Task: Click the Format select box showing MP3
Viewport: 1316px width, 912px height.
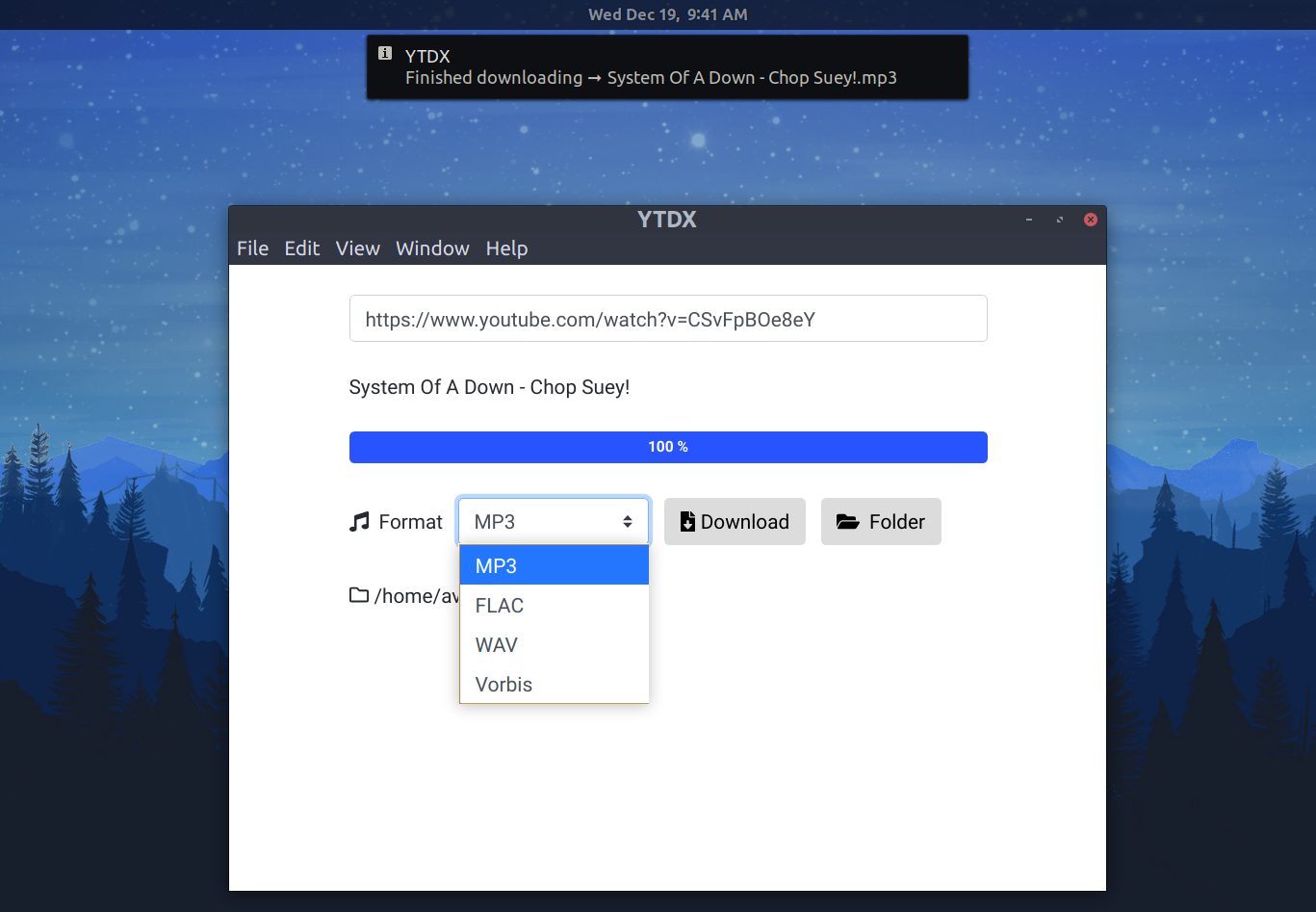Action: click(554, 522)
